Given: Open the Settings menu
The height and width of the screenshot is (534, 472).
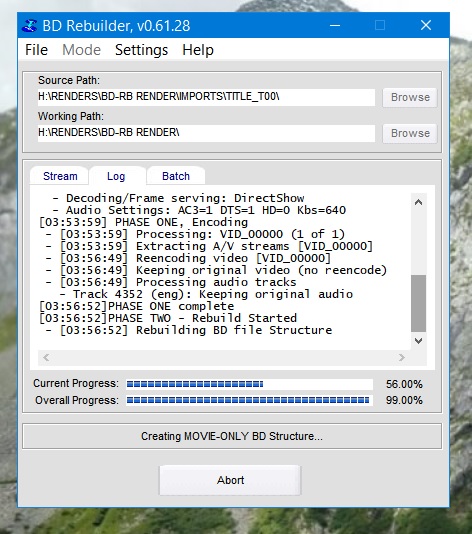Looking at the screenshot, I should pyautogui.click(x=141, y=50).
